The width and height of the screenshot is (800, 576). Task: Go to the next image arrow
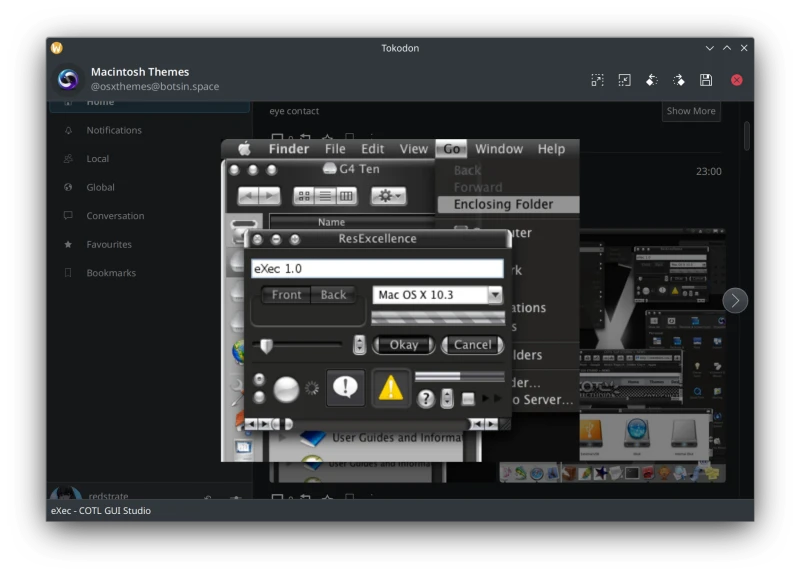(735, 300)
